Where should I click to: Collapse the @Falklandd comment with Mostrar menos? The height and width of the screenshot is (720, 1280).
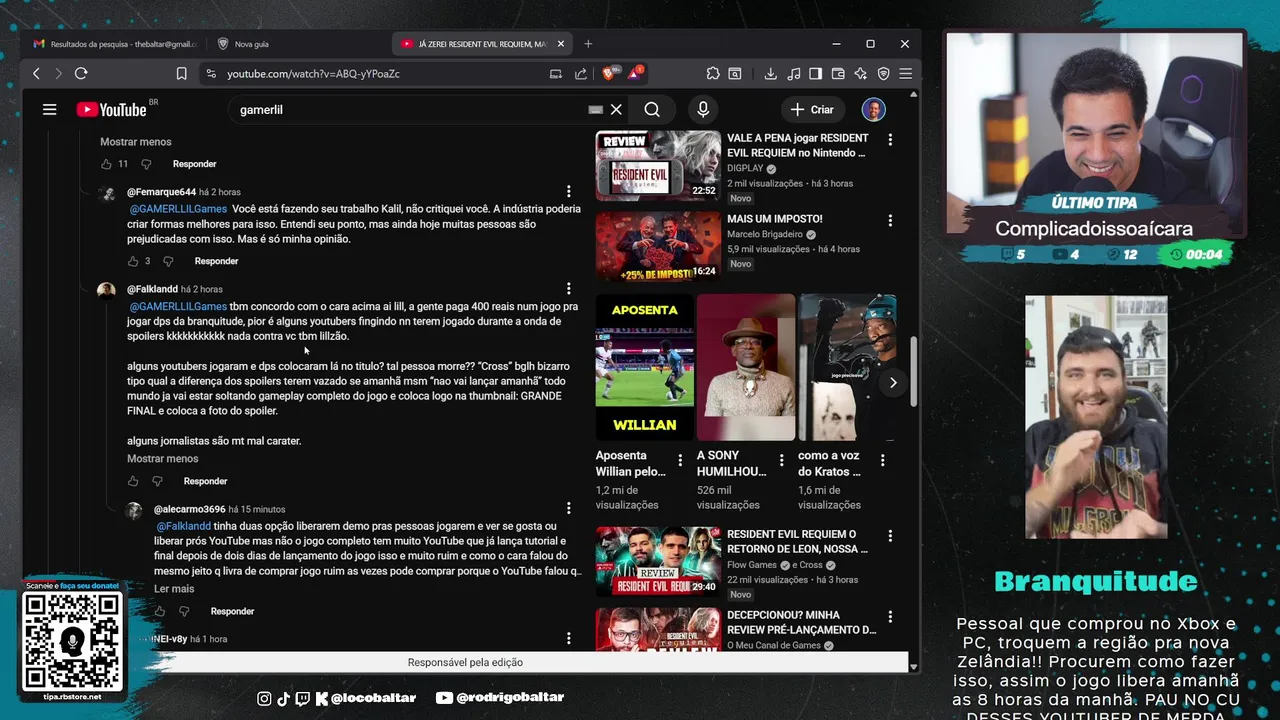pos(163,459)
